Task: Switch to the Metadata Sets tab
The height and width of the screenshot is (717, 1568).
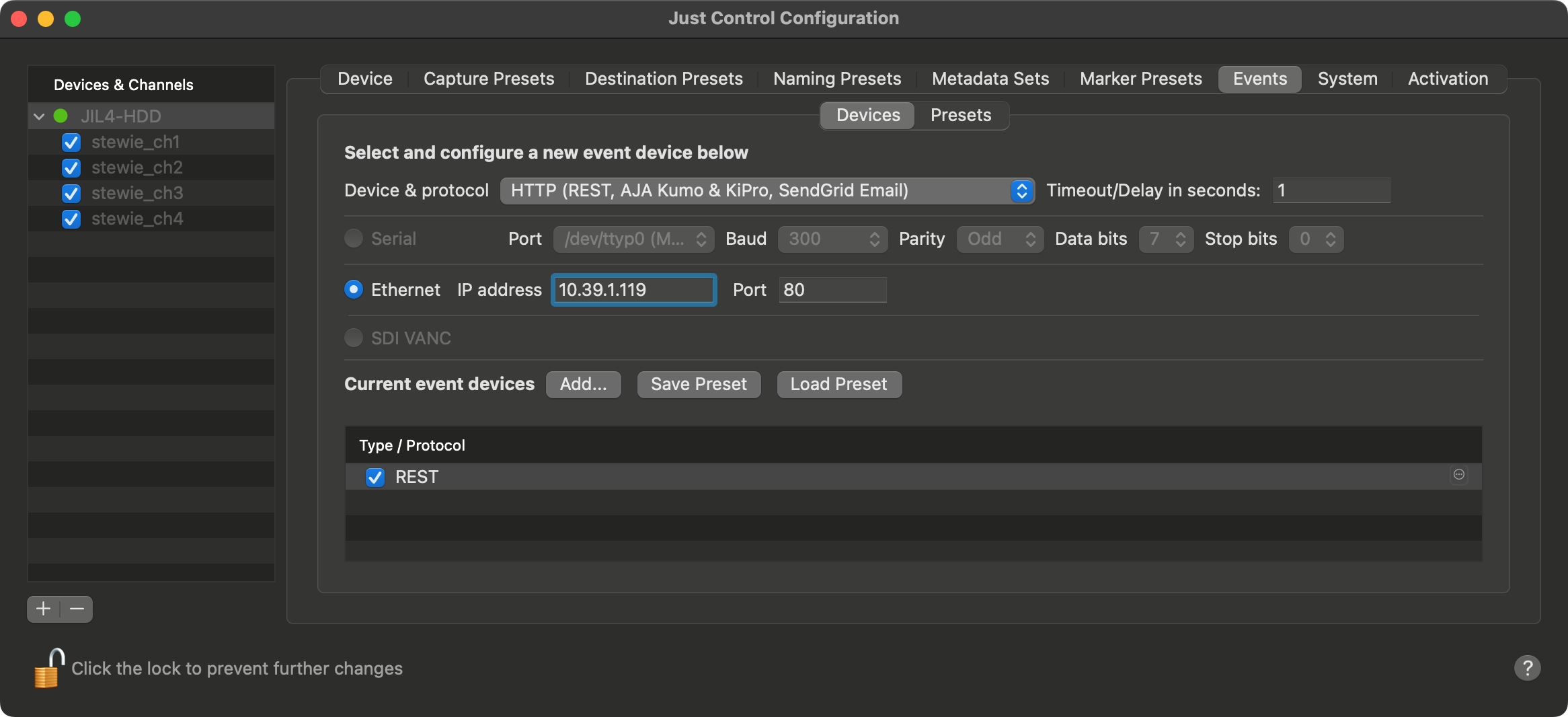Action: point(990,79)
